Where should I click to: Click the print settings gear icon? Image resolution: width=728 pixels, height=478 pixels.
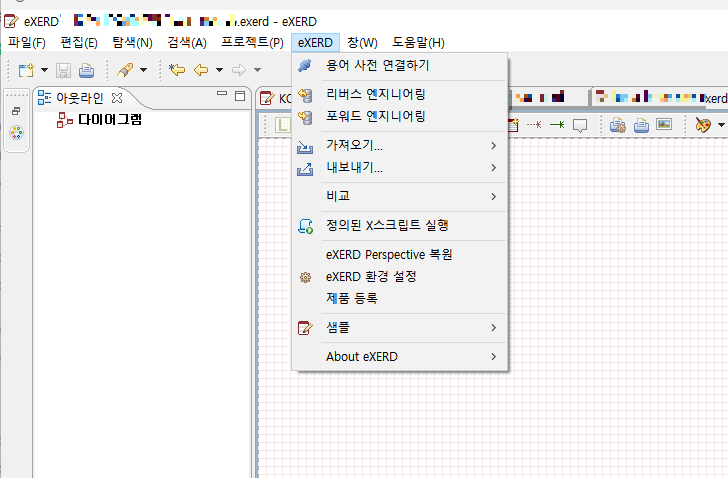click(x=618, y=125)
